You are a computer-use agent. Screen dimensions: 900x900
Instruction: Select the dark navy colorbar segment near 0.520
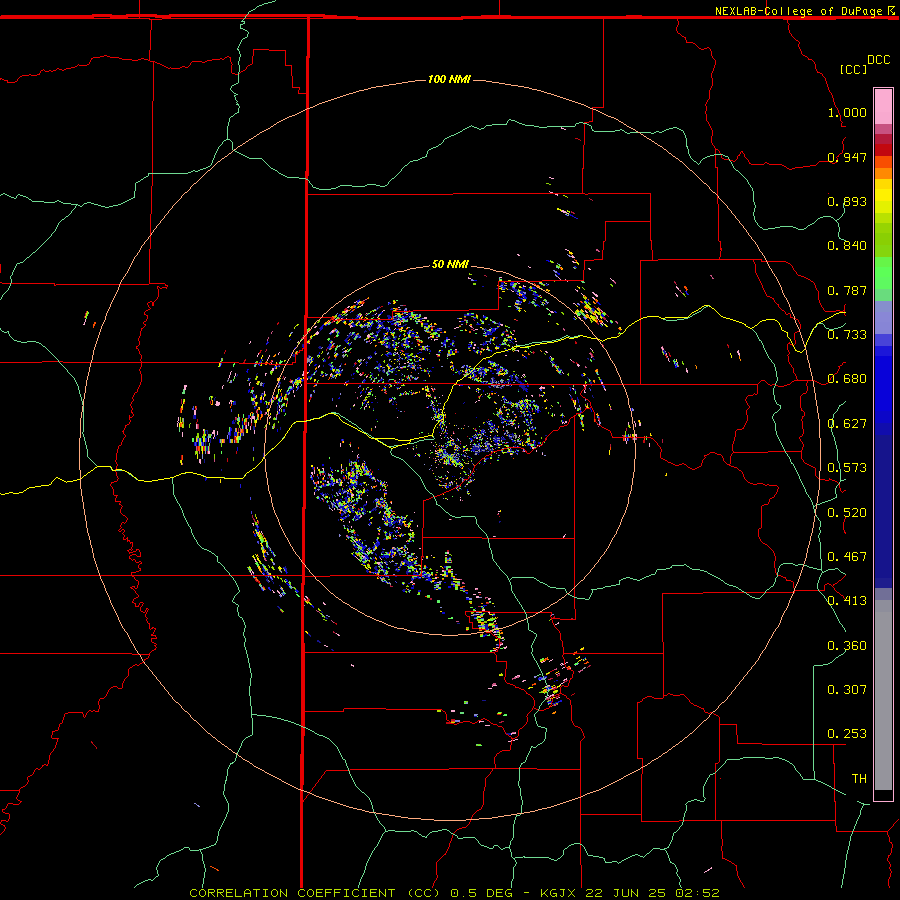point(883,511)
